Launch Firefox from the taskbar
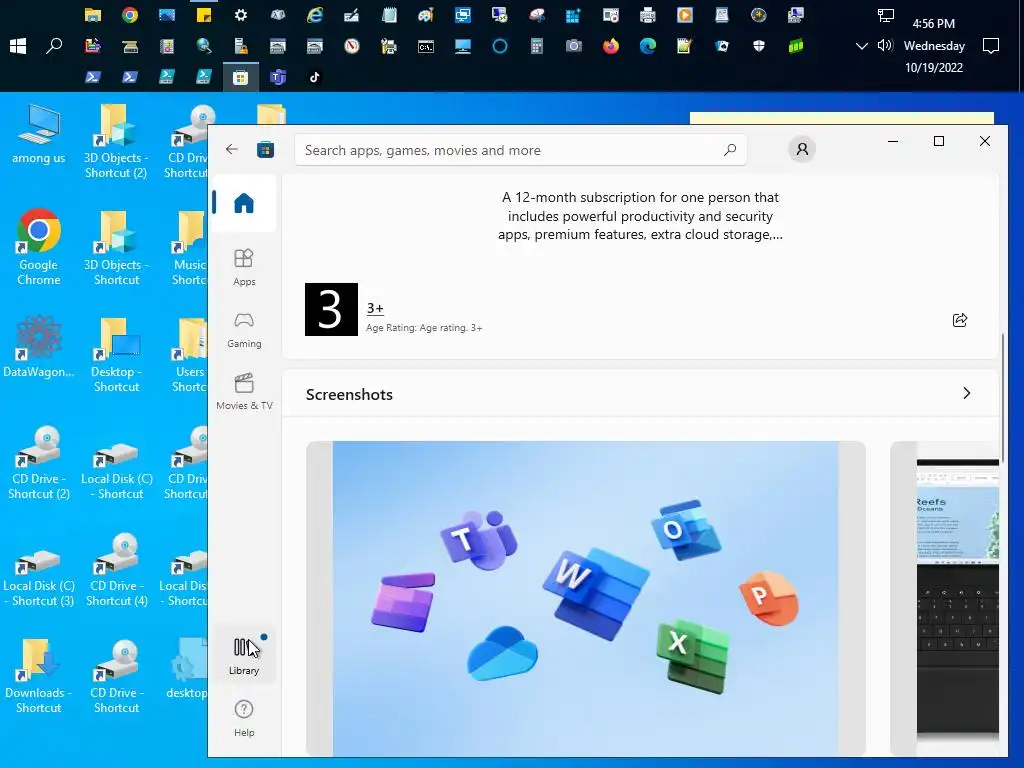Viewport: 1024px width, 768px height. tap(611, 46)
